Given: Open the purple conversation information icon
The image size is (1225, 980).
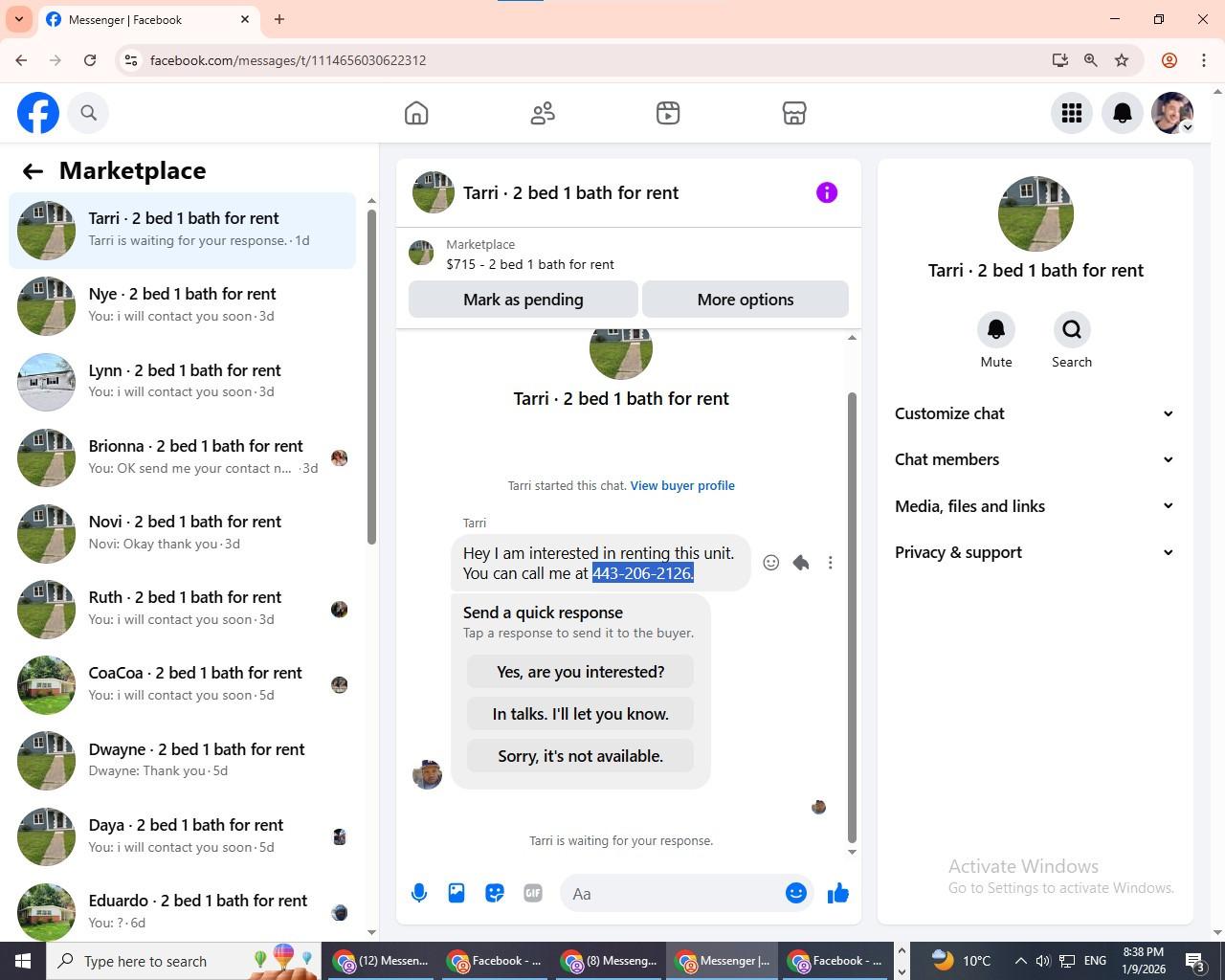Looking at the screenshot, I should (827, 192).
